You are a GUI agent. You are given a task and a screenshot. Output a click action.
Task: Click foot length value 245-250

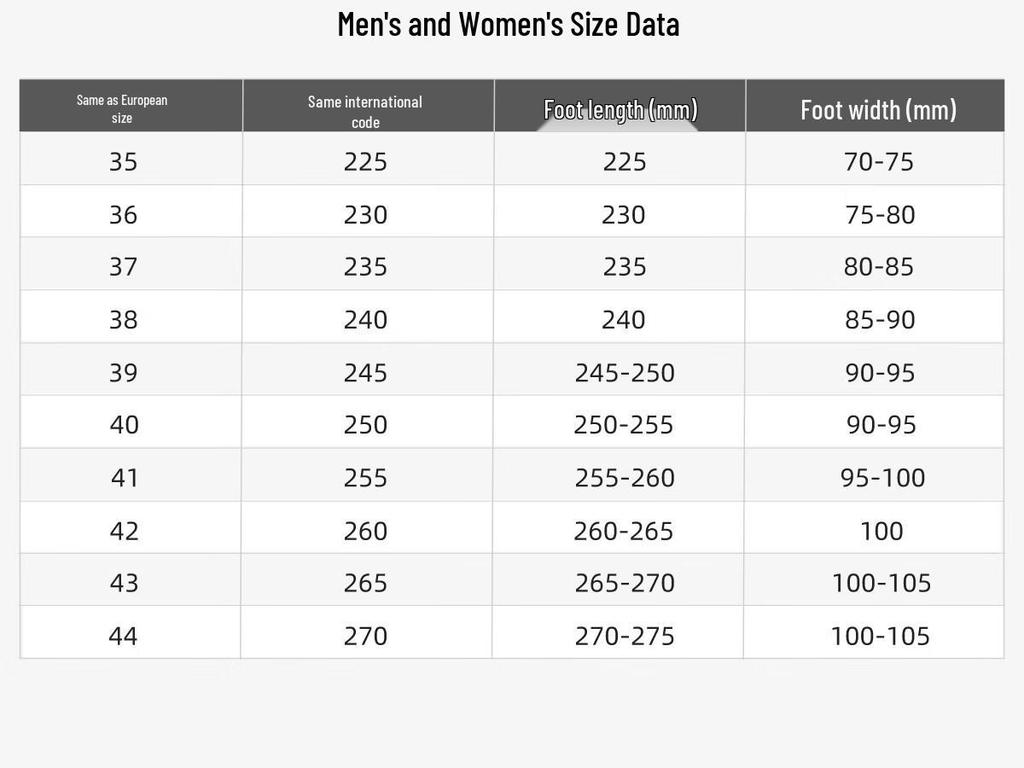[x=624, y=372]
